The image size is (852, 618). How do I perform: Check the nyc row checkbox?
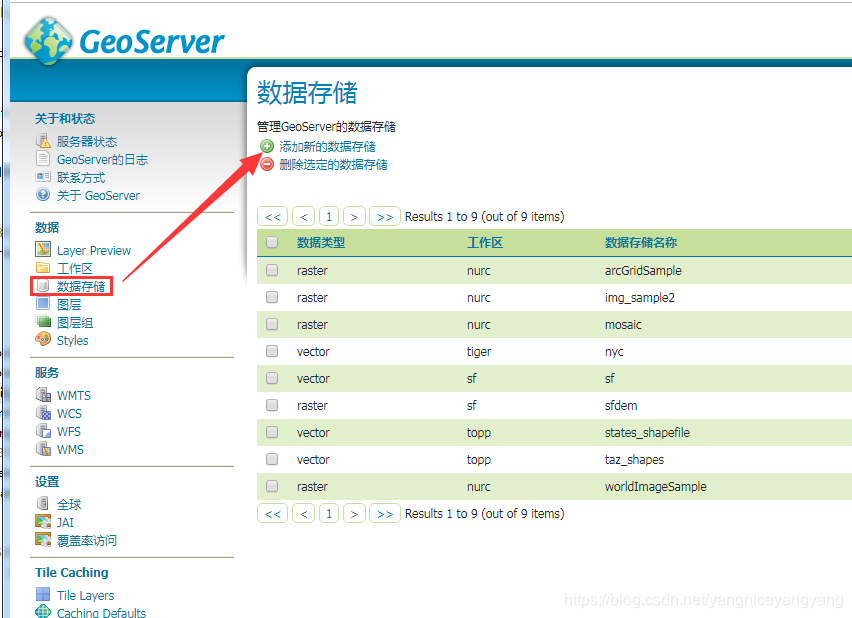pos(272,351)
